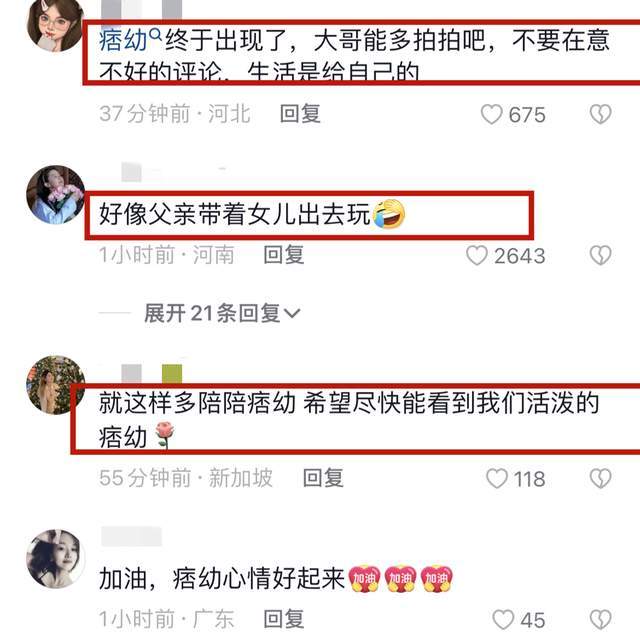Dislike the Guangdong 加油 comment
640x640 pixels.
tap(600, 620)
